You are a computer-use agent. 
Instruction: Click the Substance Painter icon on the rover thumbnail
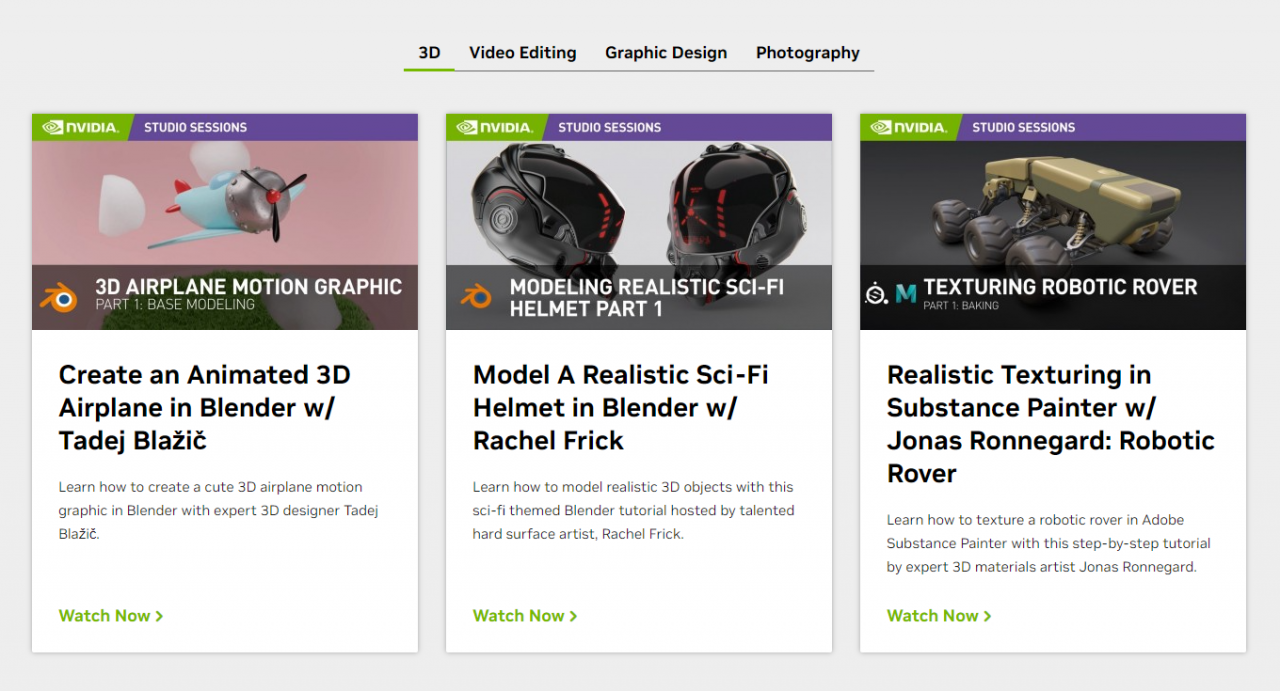[x=876, y=294]
